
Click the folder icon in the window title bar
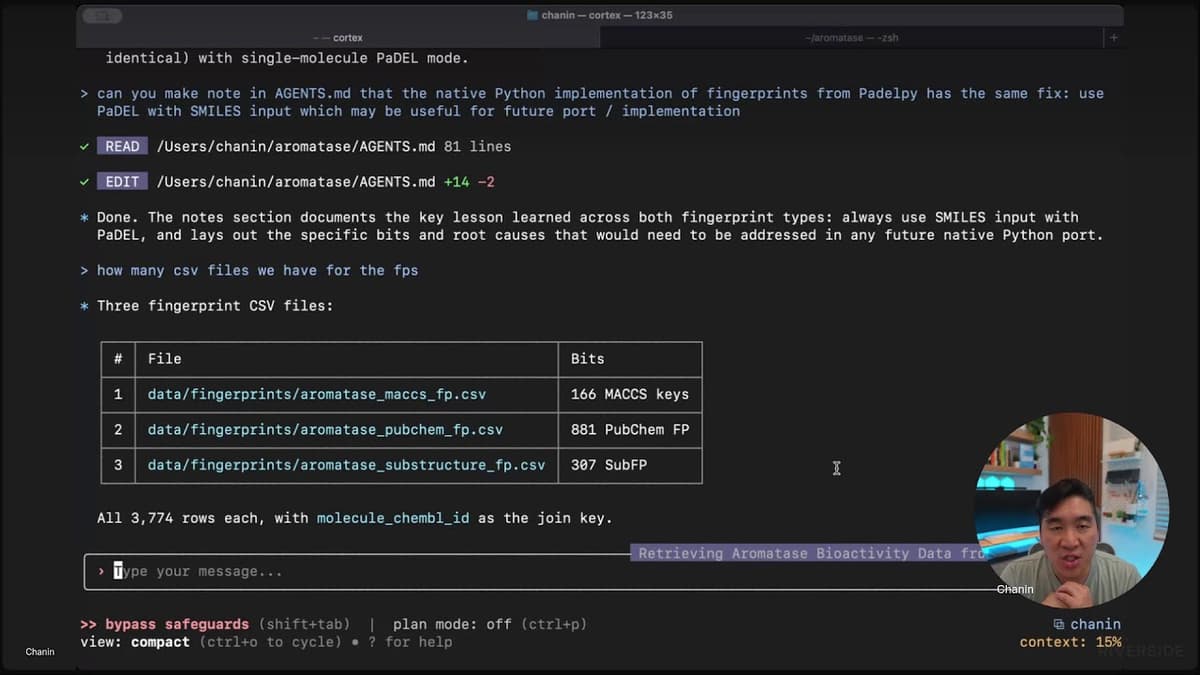coord(534,15)
